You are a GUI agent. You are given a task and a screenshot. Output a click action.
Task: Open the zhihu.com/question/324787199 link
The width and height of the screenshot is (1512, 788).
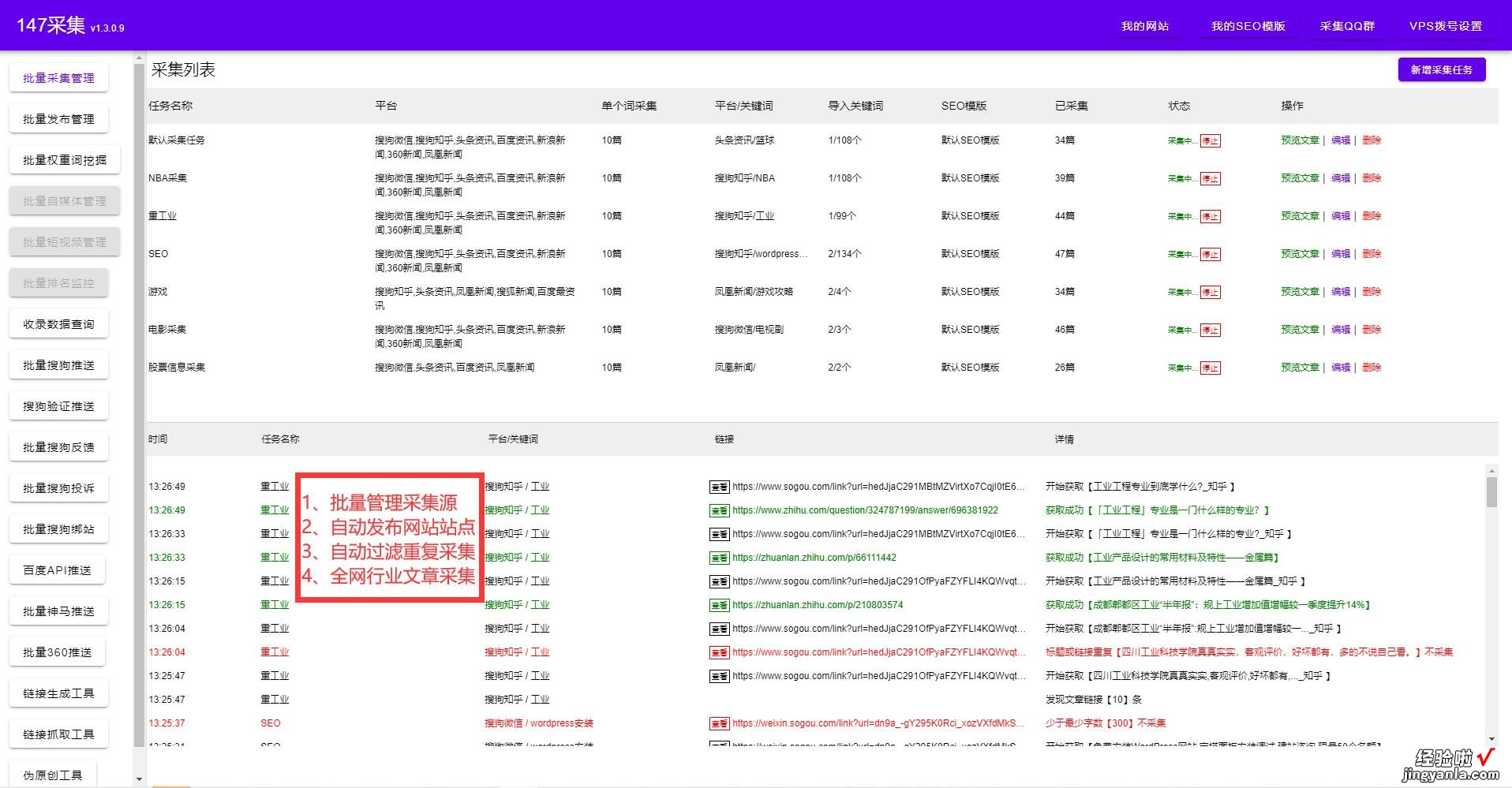tap(865, 510)
